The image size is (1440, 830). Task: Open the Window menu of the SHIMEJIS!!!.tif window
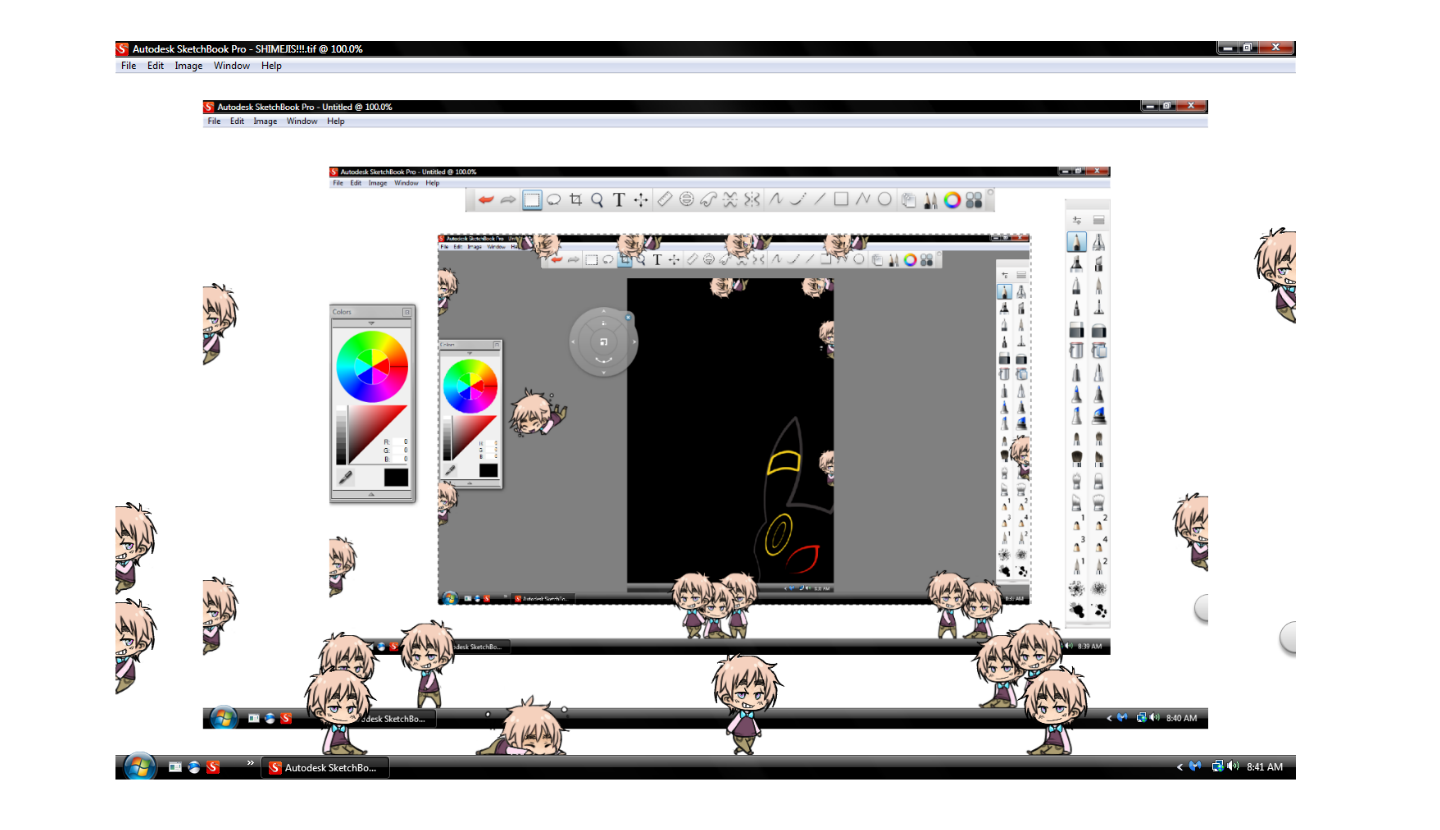(x=231, y=66)
